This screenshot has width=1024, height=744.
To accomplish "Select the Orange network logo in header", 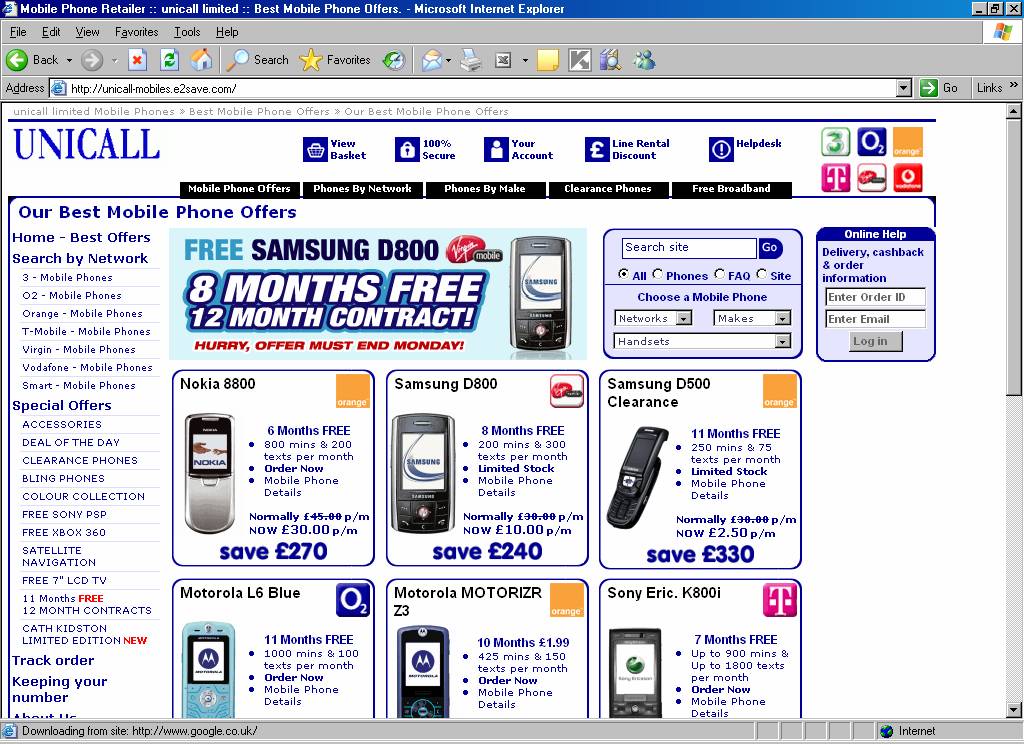I will [908, 142].
